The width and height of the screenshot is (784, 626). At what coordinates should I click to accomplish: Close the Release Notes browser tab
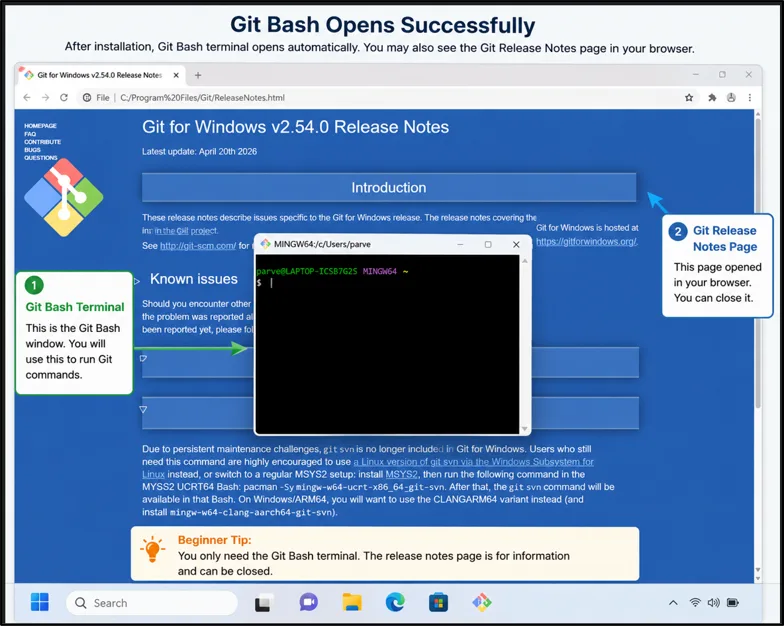tap(176, 75)
